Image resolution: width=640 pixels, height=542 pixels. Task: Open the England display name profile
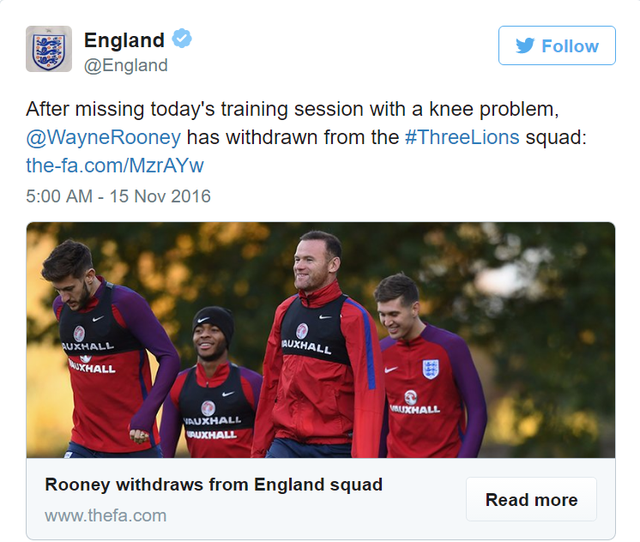click(x=124, y=40)
